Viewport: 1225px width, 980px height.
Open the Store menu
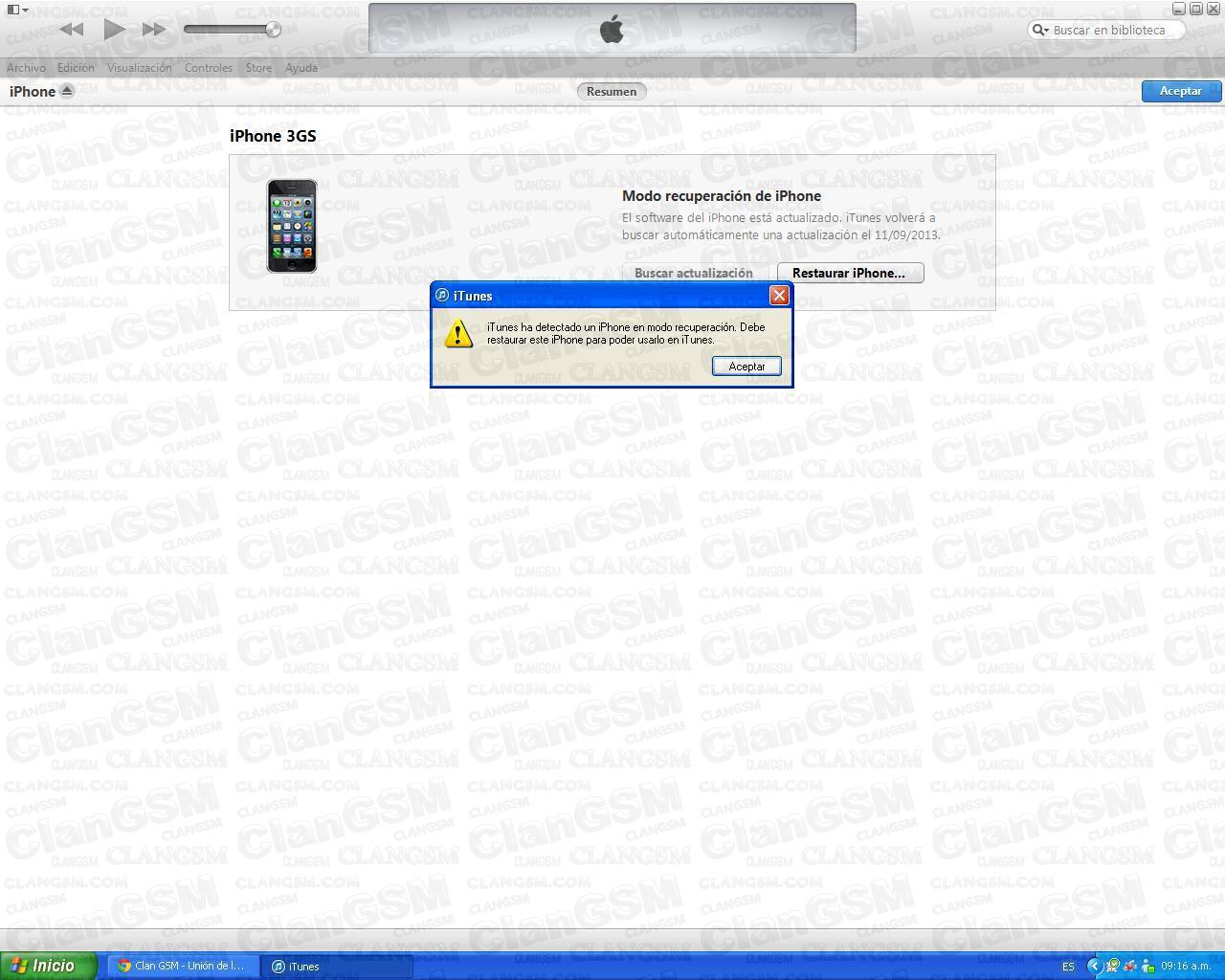click(258, 68)
